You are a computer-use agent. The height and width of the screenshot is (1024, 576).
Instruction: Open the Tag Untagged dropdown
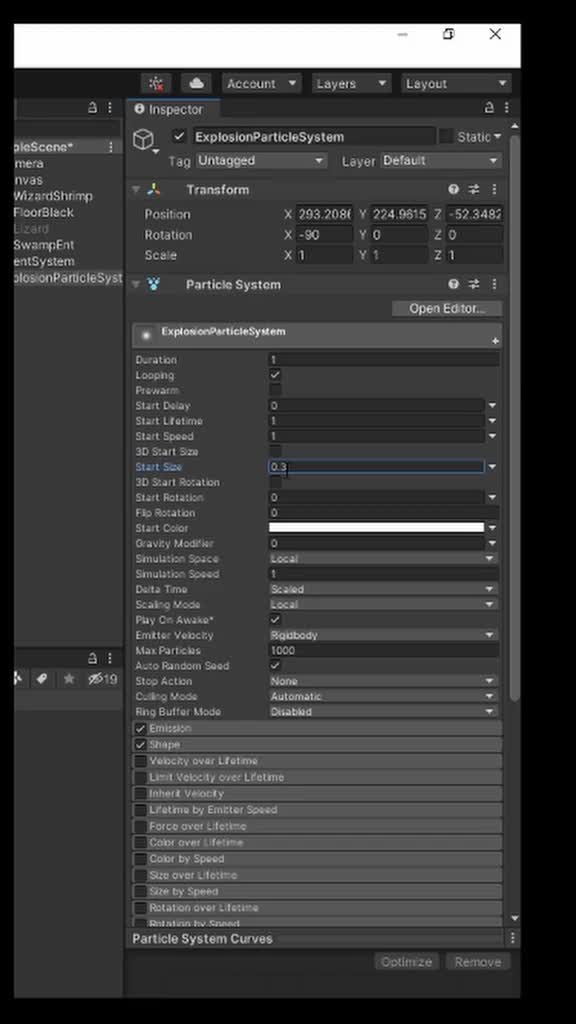coord(261,161)
